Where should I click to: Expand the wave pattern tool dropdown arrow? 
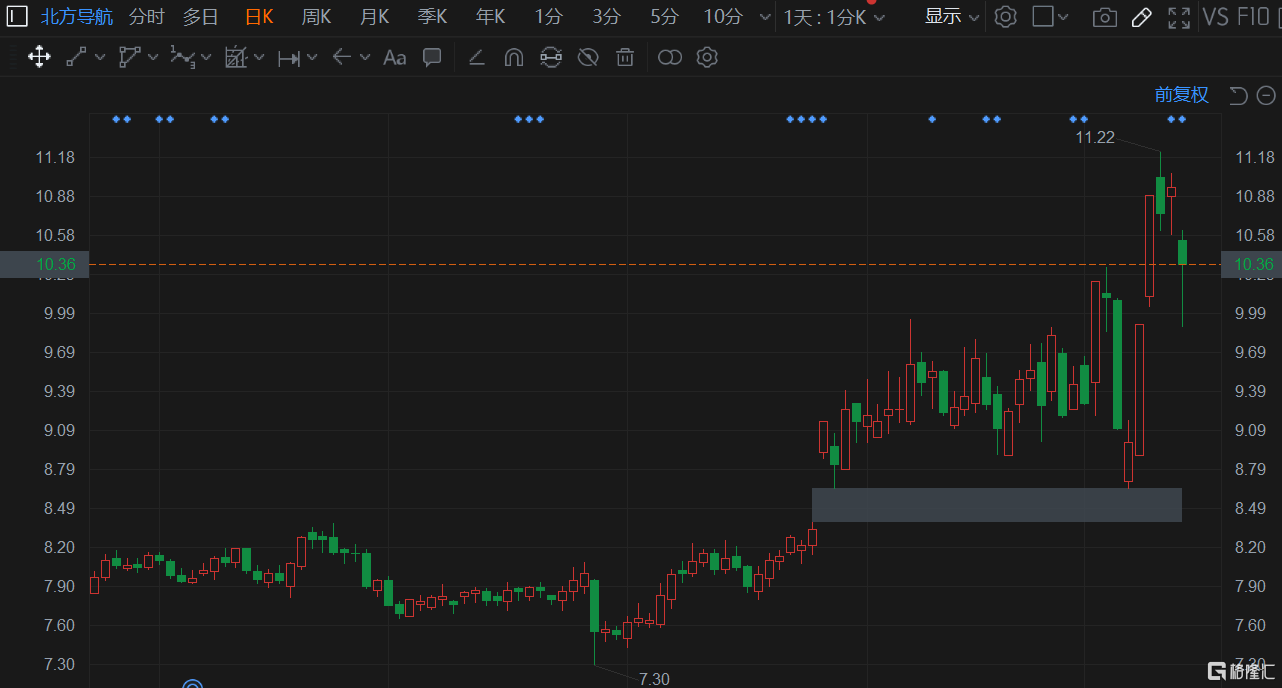click(206, 58)
